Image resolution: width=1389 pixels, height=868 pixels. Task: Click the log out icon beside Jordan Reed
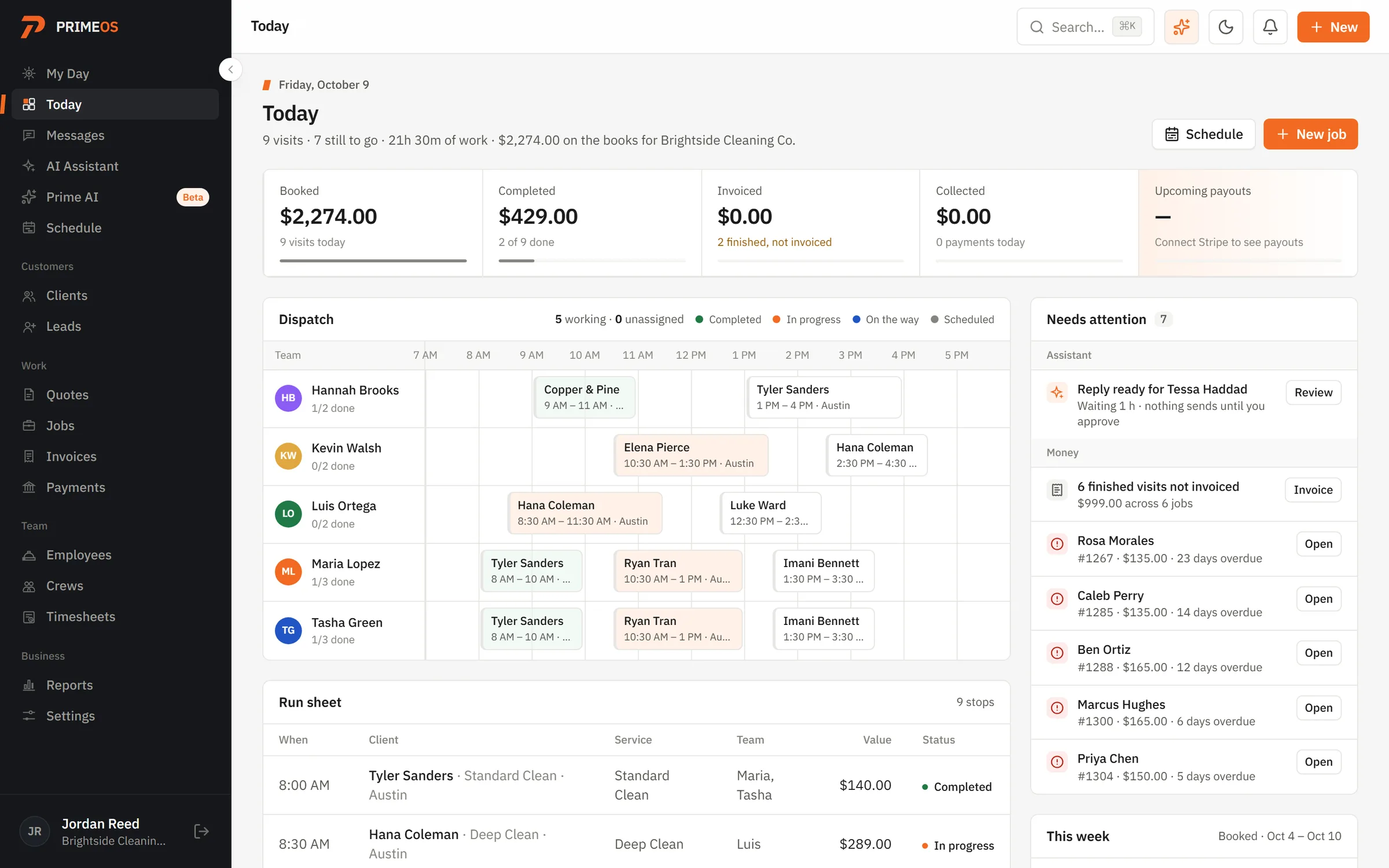201,832
